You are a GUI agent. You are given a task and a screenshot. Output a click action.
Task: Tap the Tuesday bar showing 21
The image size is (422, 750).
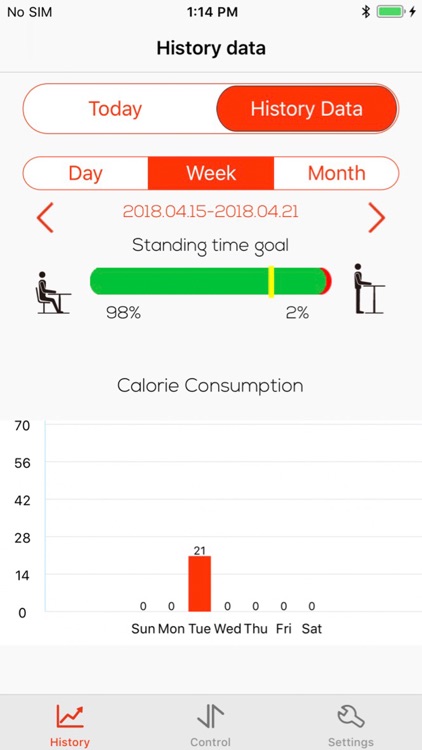coord(200,584)
